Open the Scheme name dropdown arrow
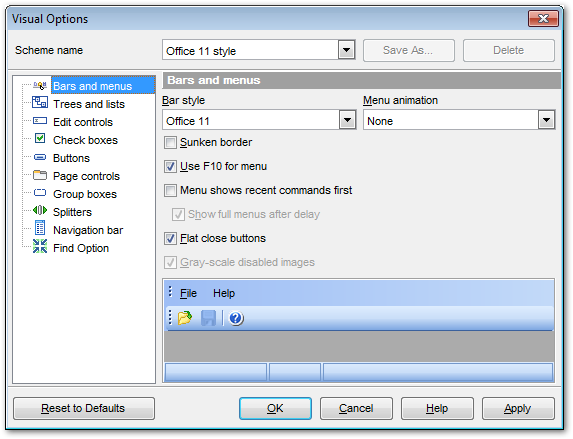Viewport: 573px width, 439px height. (x=346, y=50)
